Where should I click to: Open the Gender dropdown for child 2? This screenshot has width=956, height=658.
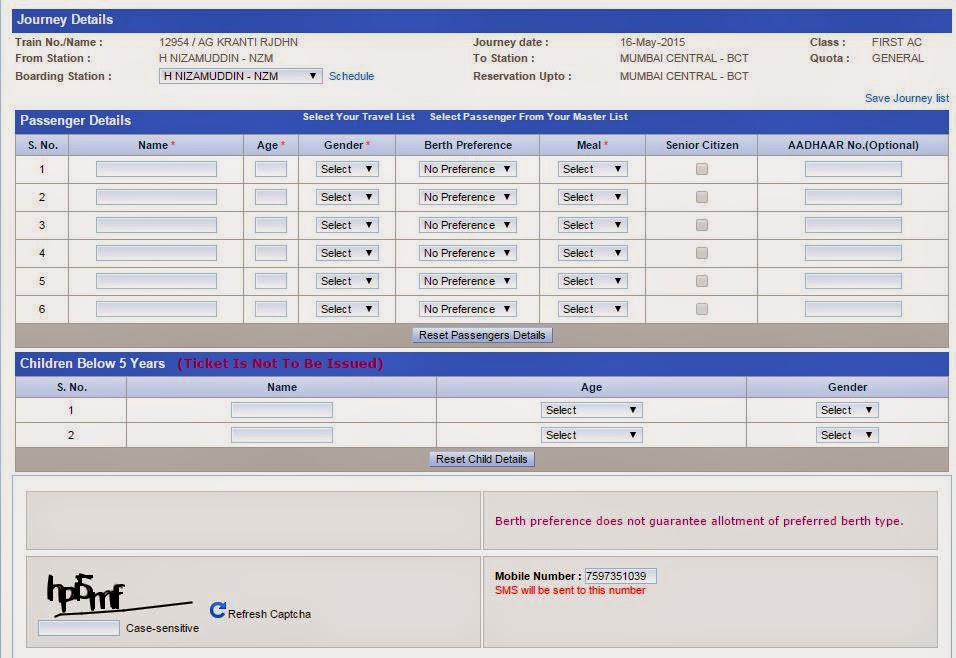coord(847,435)
